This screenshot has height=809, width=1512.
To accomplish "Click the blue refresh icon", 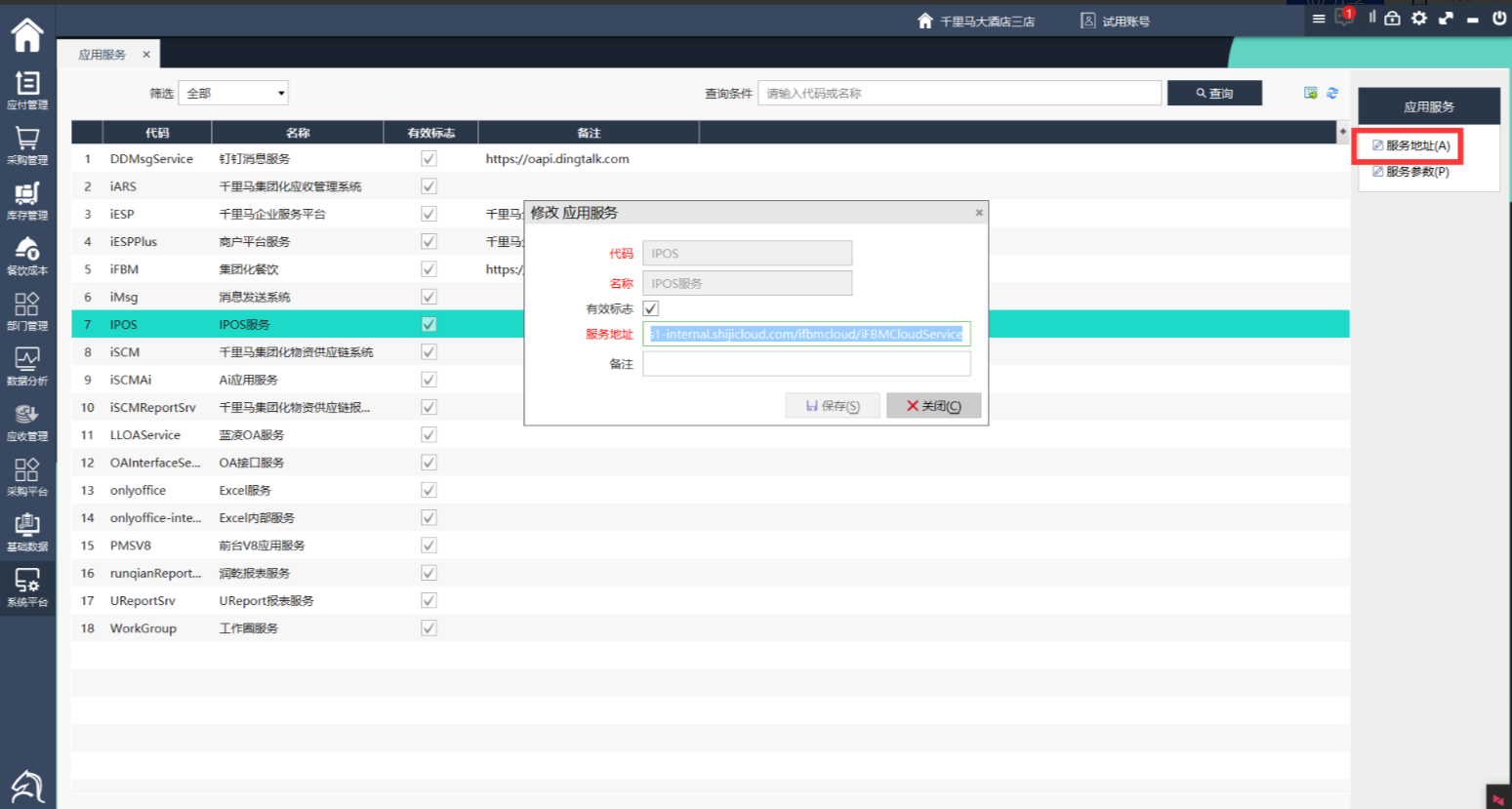I will coord(1332,93).
